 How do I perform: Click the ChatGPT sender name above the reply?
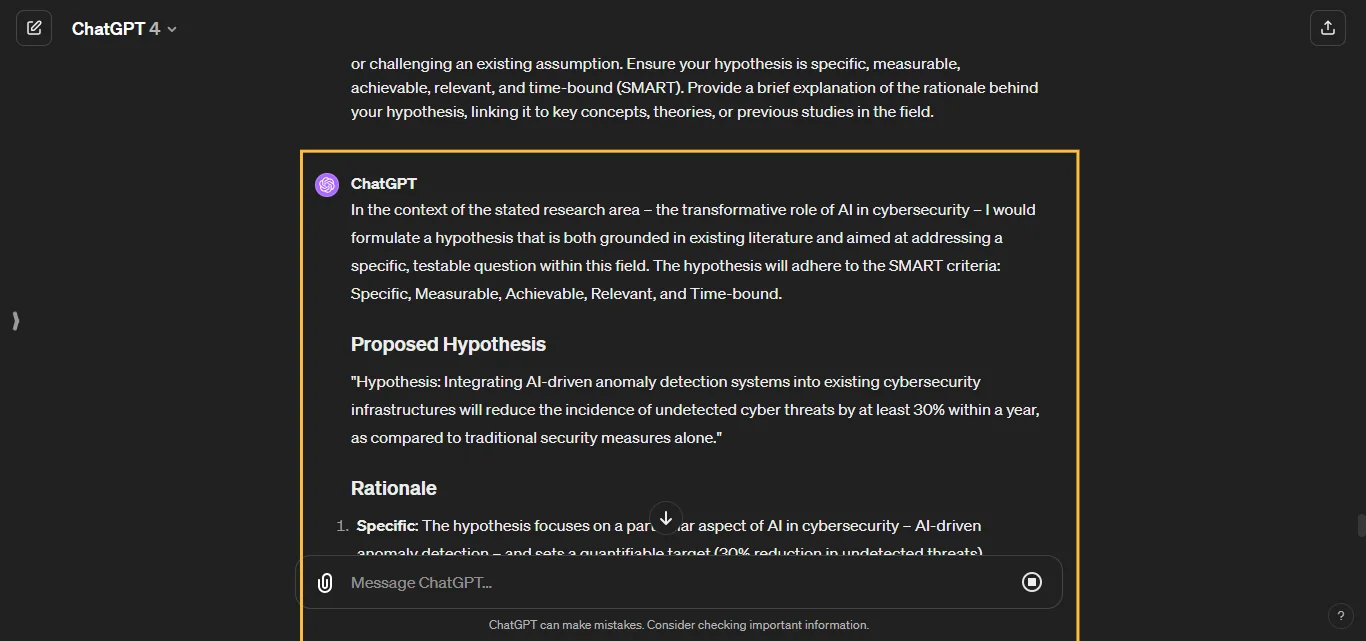[x=383, y=184]
